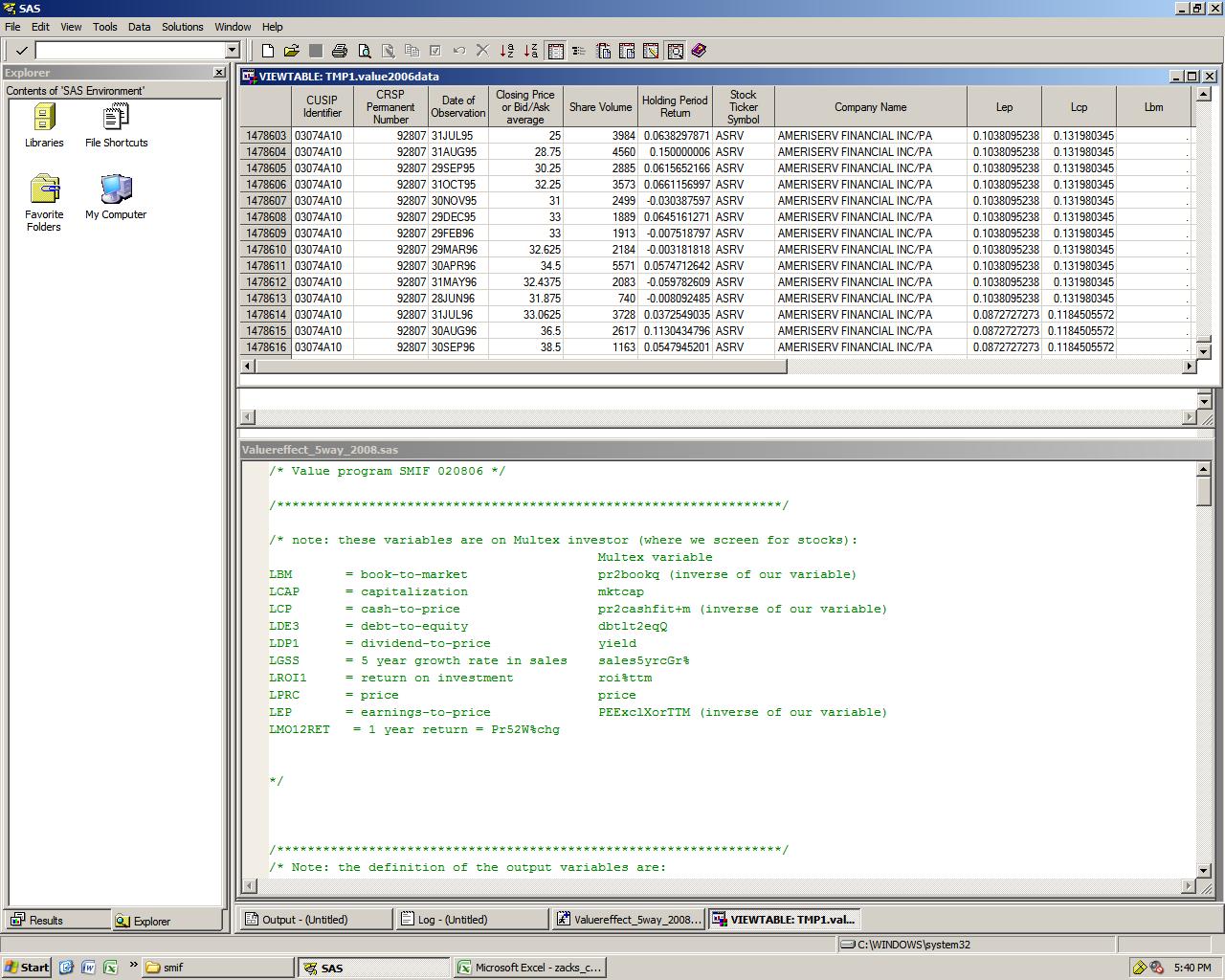This screenshot has height=980, width=1225.
Task: Click the viewtable horizontal scrollbar right arrow
Action: (x=1190, y=366)
